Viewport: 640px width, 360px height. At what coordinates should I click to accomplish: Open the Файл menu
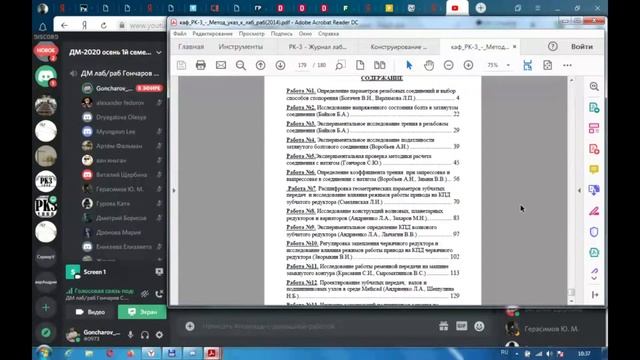pos(180,34)
